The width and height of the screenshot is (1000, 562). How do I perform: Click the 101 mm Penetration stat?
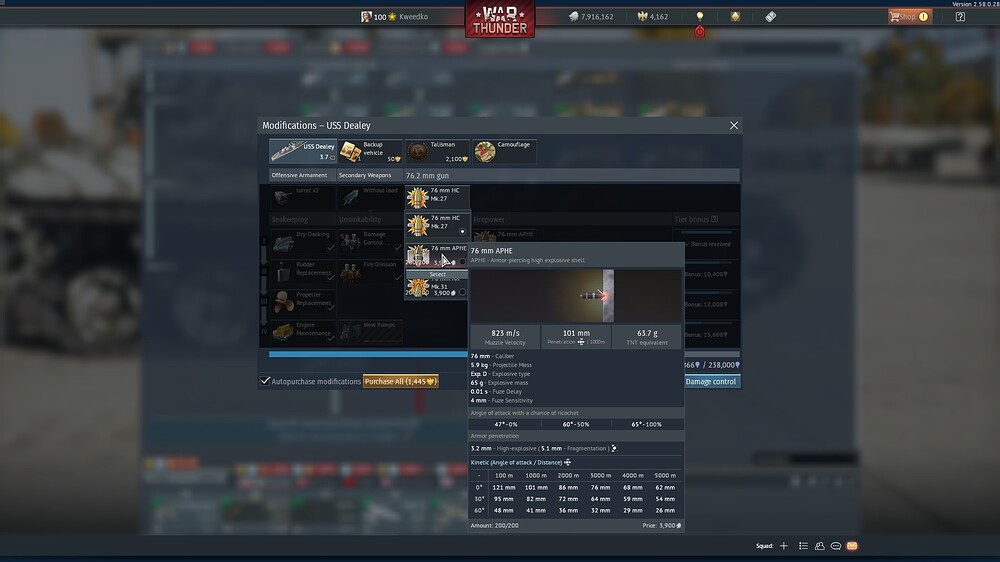tap(576, 337)
